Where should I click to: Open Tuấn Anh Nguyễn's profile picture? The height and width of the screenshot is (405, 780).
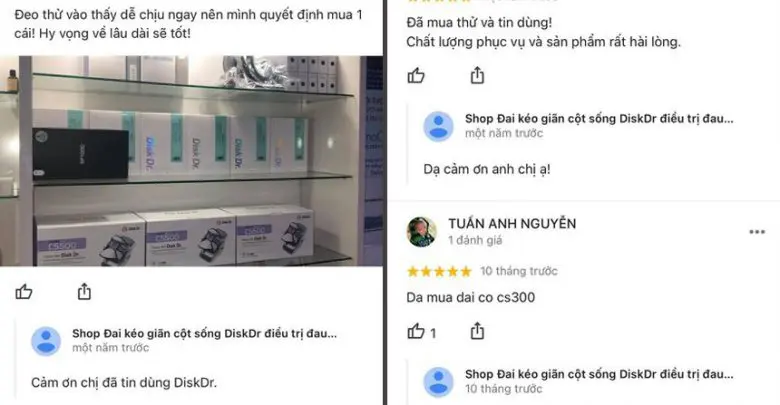pyautogui.click(x=422, y=231)
